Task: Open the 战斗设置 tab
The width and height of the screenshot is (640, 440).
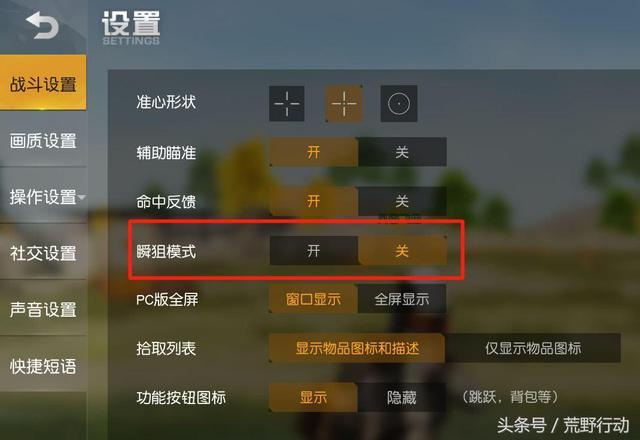Action: pyautogui.click(x=43, y=83)
